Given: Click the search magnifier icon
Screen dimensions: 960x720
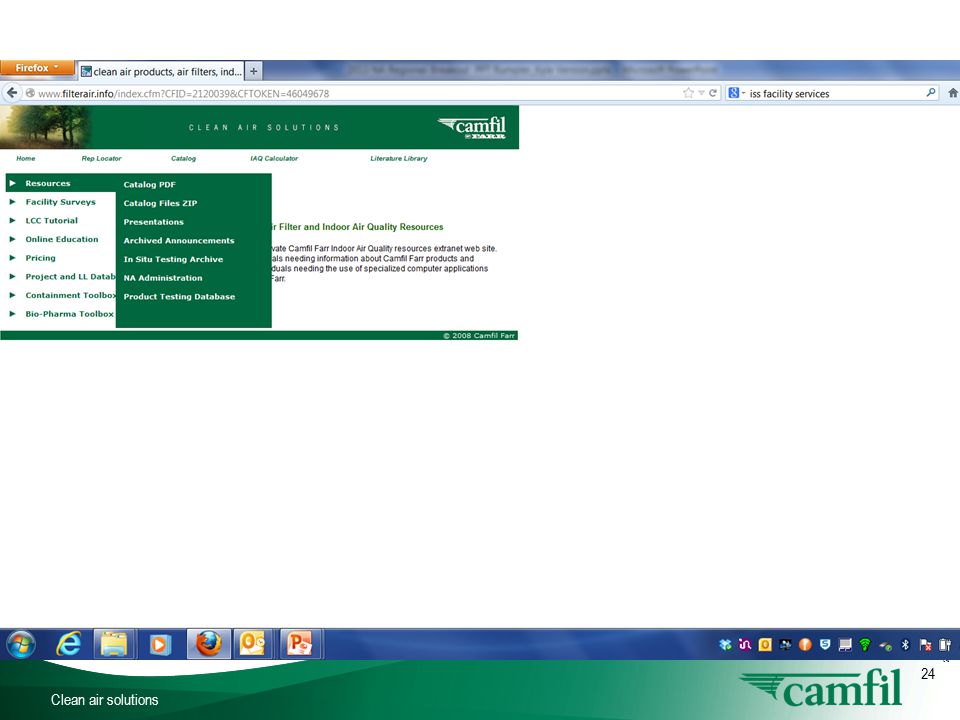Looking at the screenshot, I should [931, 92].
